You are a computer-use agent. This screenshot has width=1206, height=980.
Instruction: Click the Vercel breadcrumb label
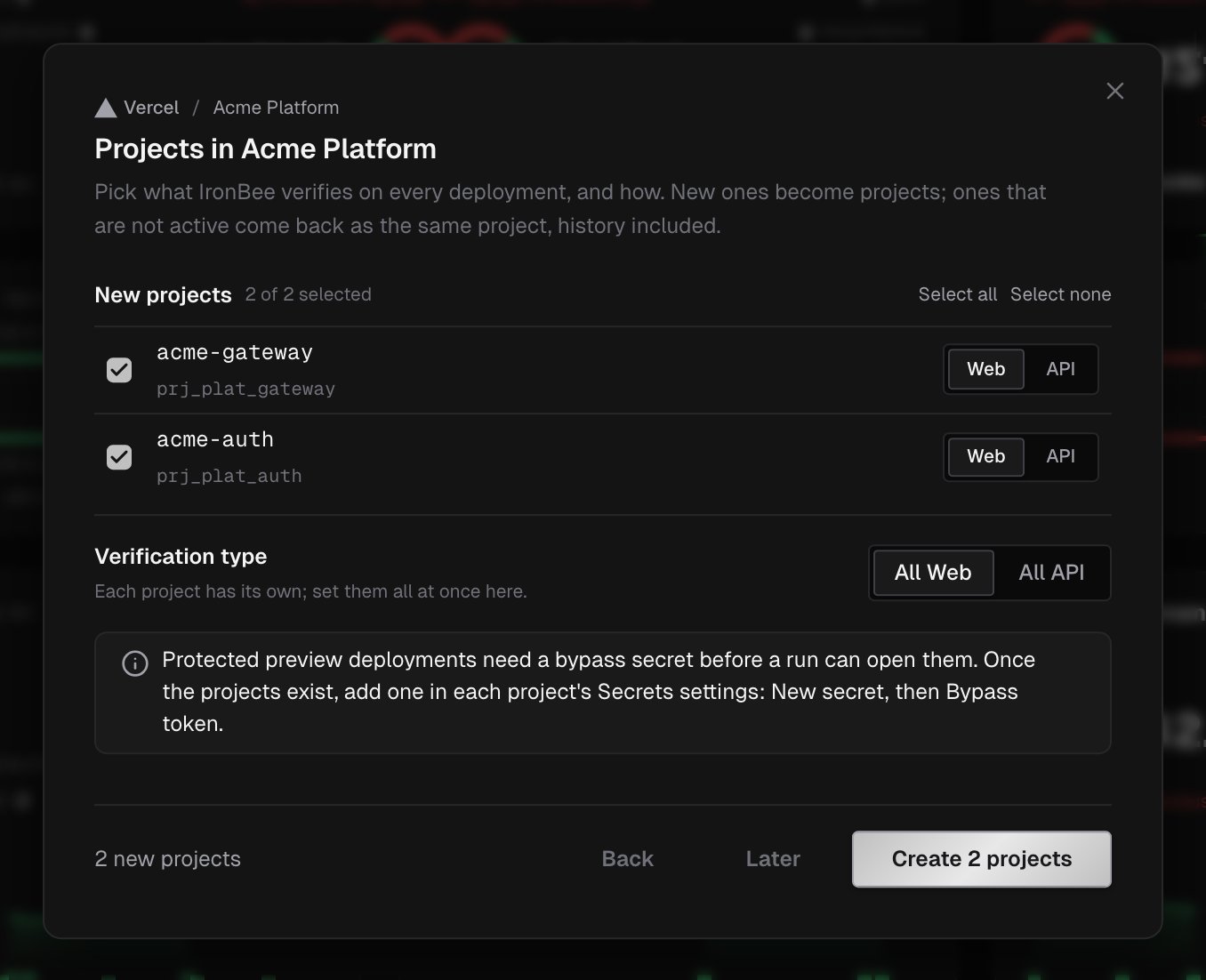pyautogui.click(x=151, y=108)
